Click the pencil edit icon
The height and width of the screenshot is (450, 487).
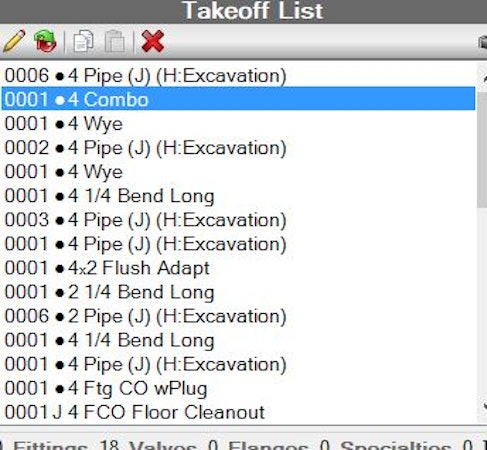14,41
